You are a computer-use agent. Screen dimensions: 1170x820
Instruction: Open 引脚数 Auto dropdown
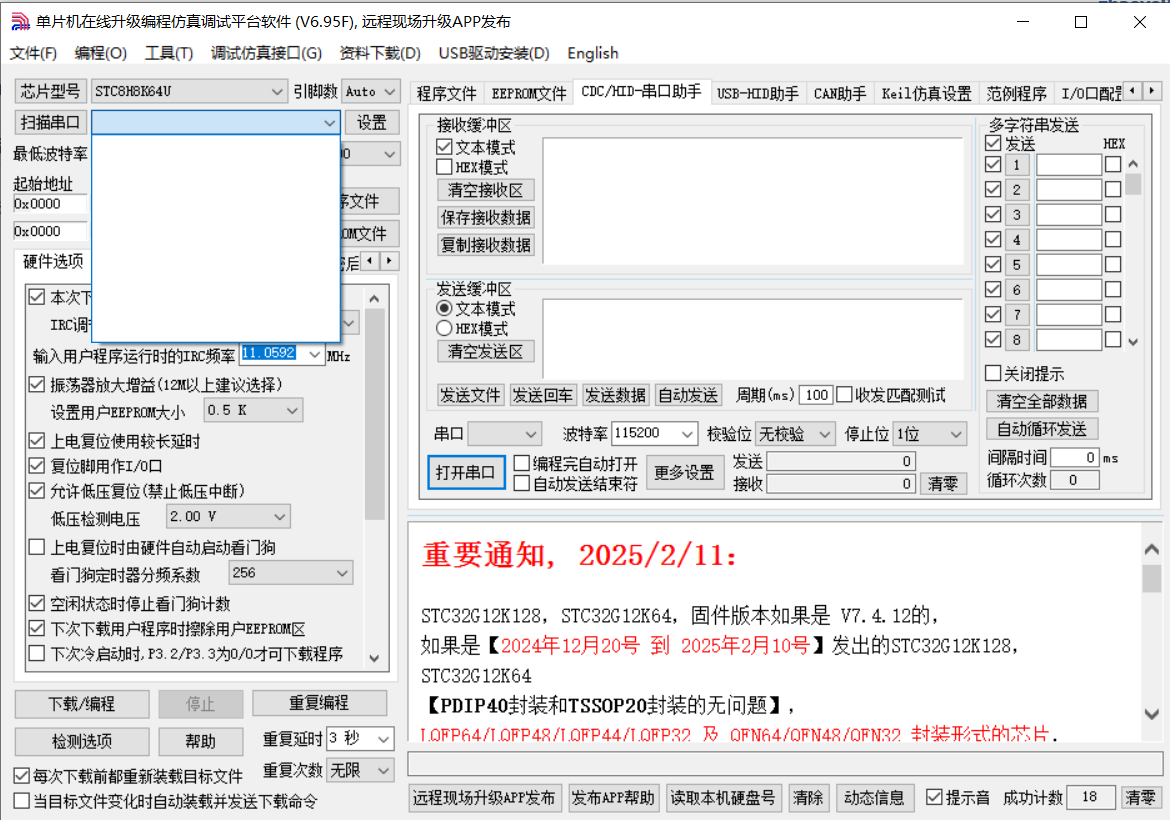(x=371, y=92)
